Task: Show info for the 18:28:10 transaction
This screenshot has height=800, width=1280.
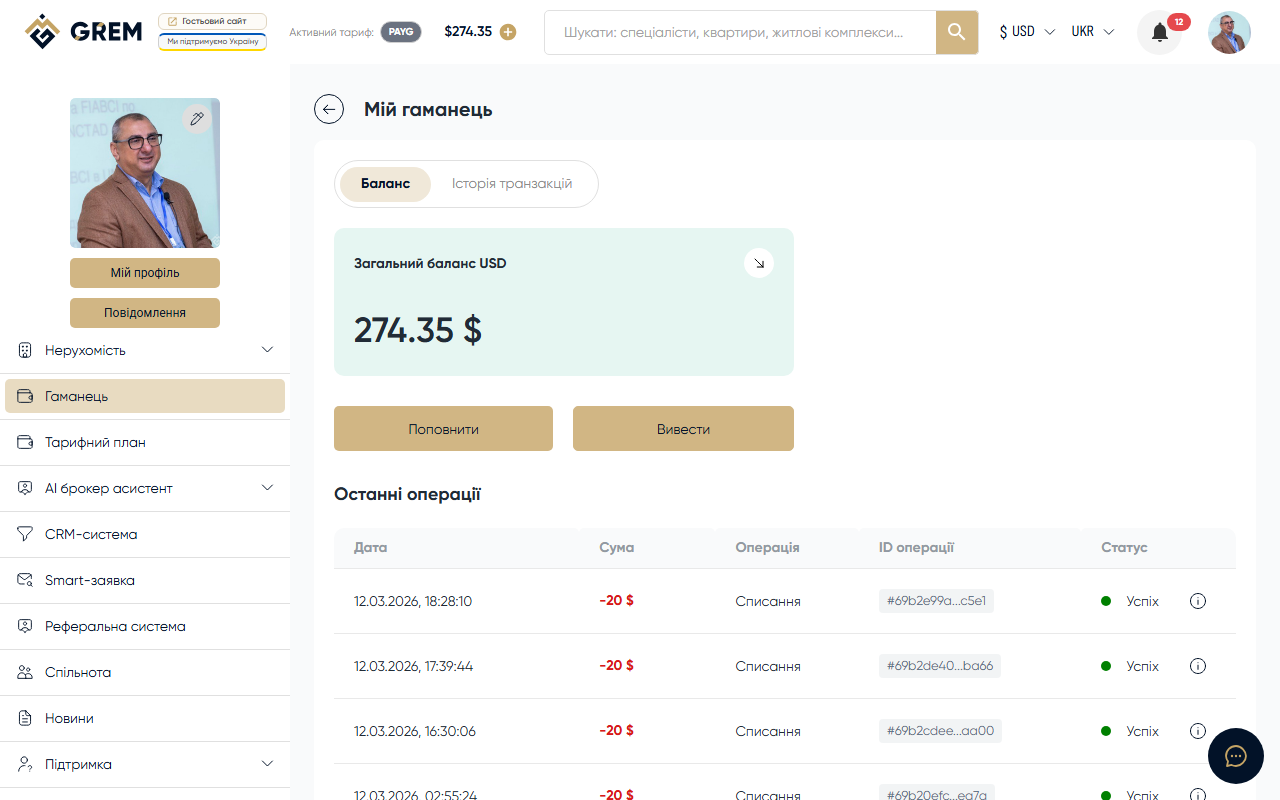Action: [1198, 601]
